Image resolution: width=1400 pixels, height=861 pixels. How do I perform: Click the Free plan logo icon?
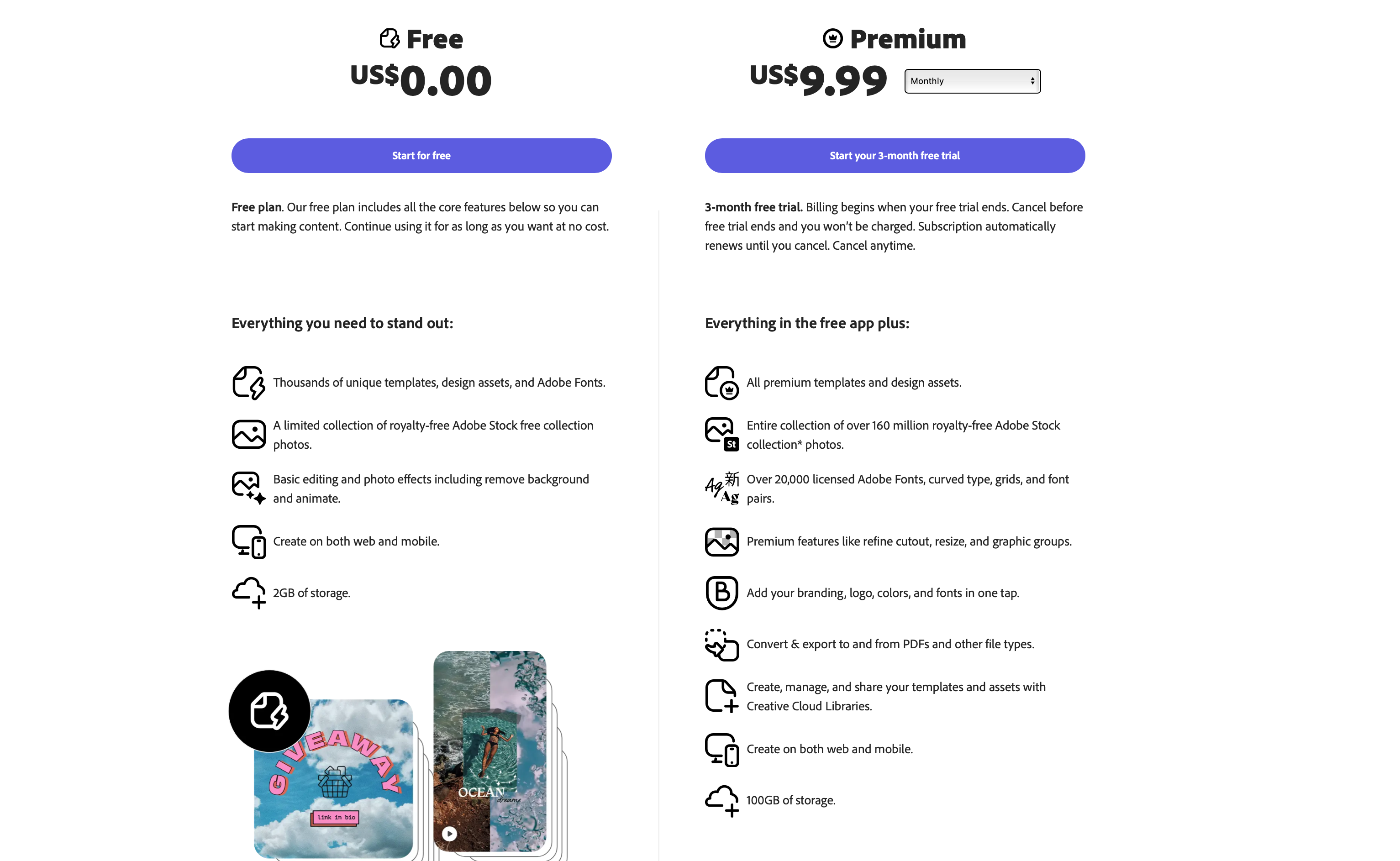[x=389, y=39]
